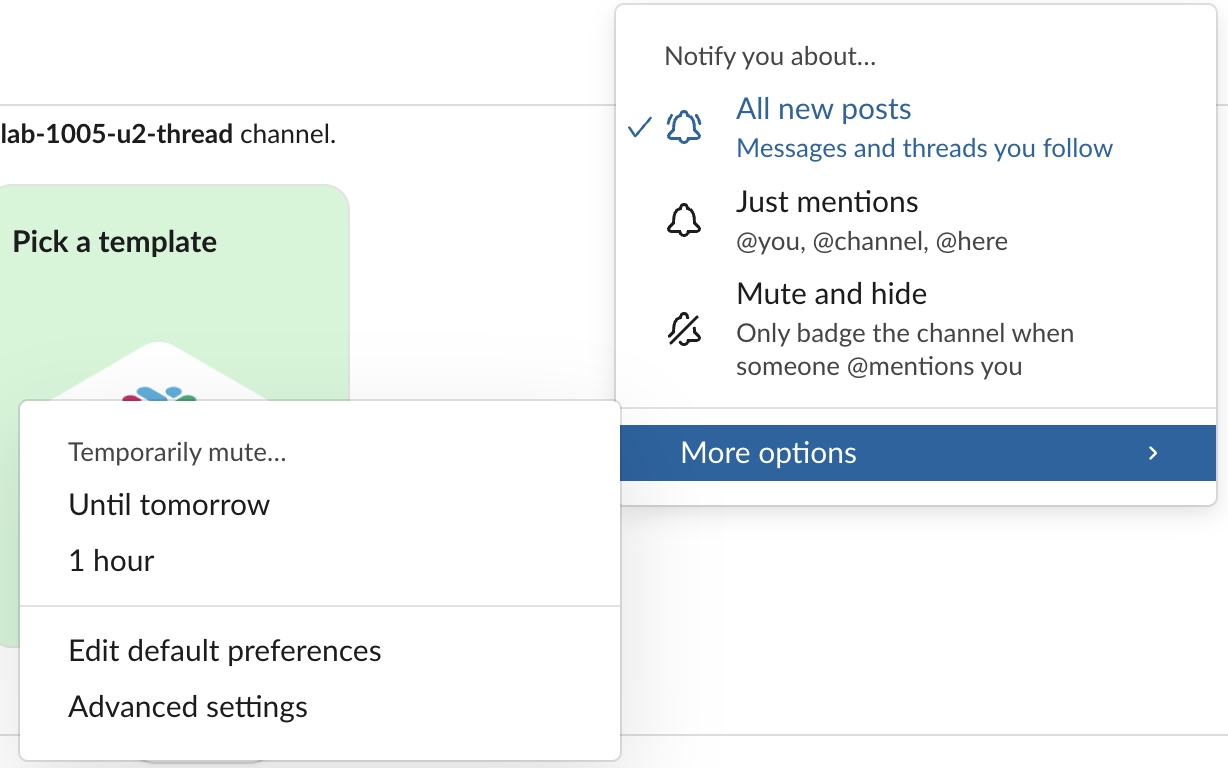Image resolution: width=1228 pixels, height=768 pixels.
Task: Open the More options submenu
Action: [918, 453]
